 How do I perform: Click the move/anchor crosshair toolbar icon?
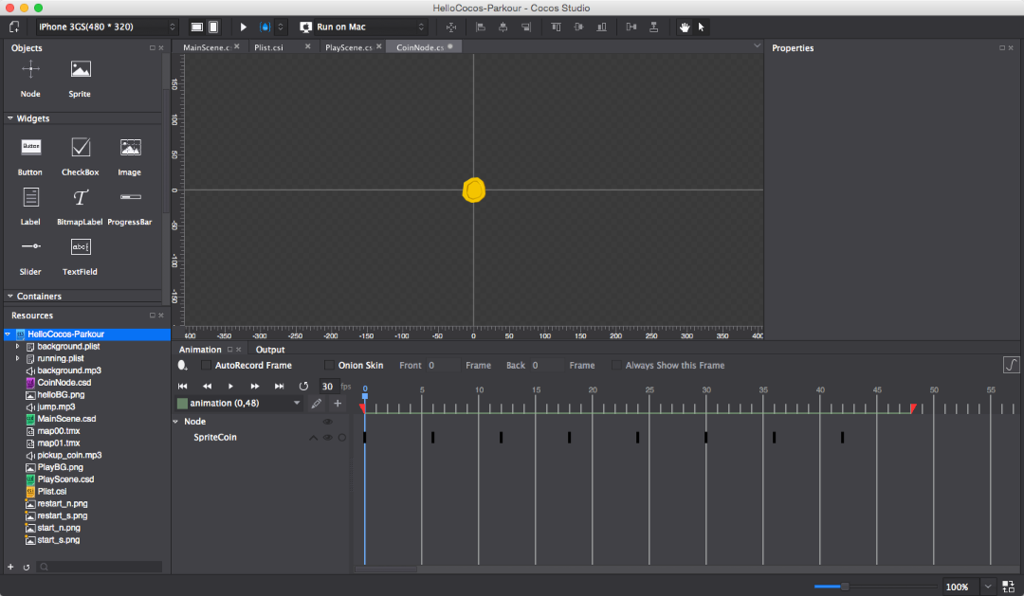click(451, 27)
